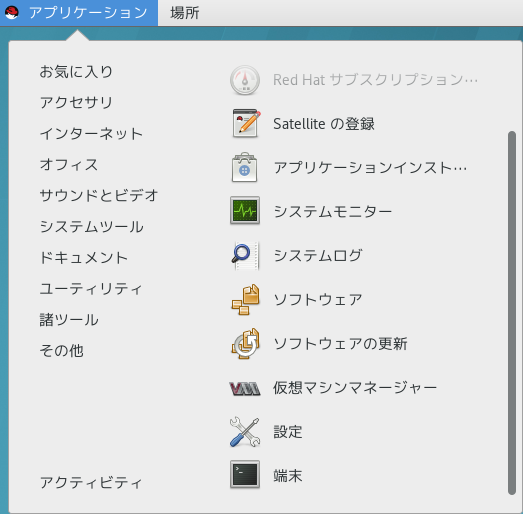Open the アプリケーション menu in top bar
The width and height of the screenshot is (523, 514).
[x=79, y=13]
